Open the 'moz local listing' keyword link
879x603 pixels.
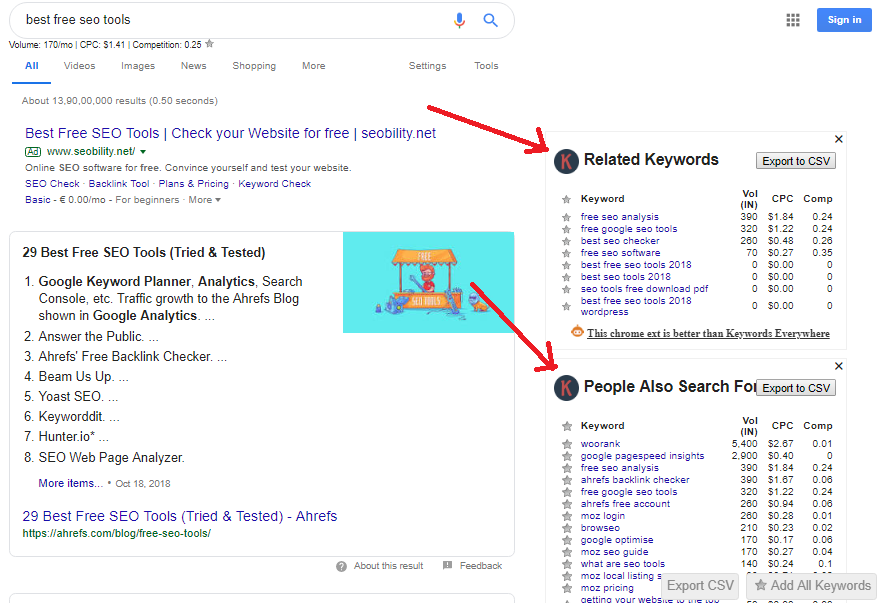pyautogui.click(x=621, y=576)
